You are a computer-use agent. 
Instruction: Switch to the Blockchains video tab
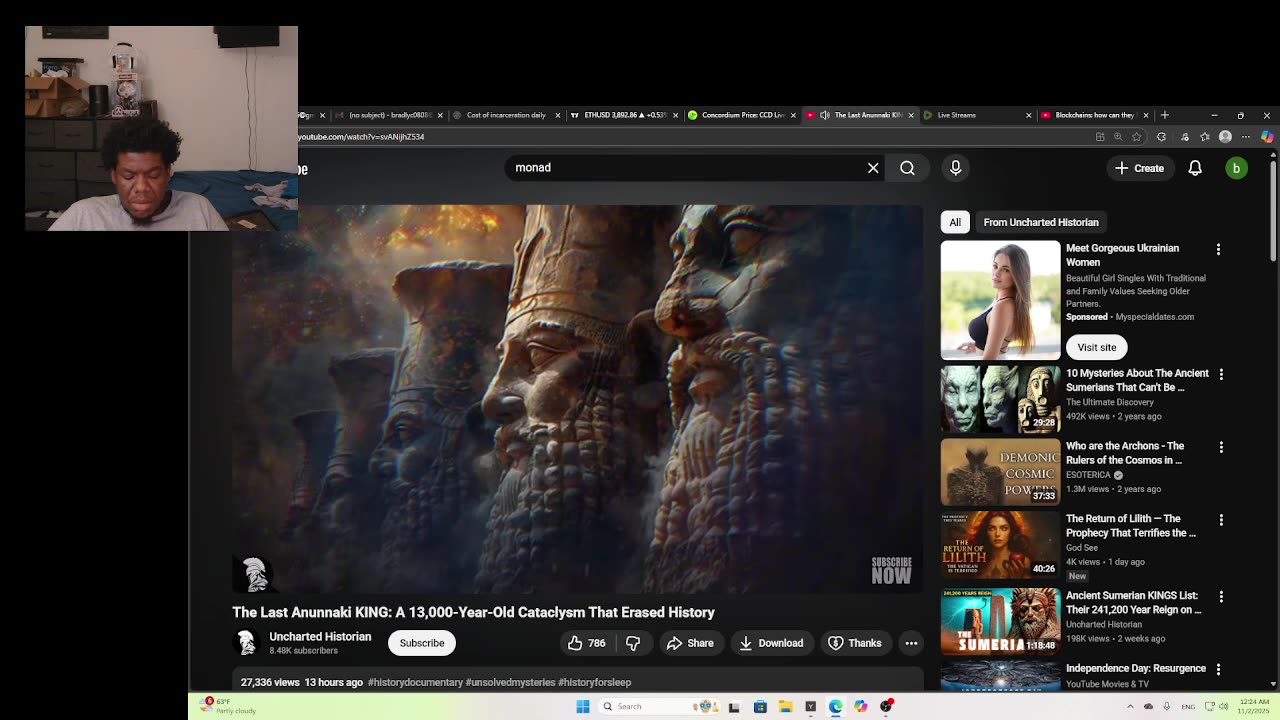1095,115
